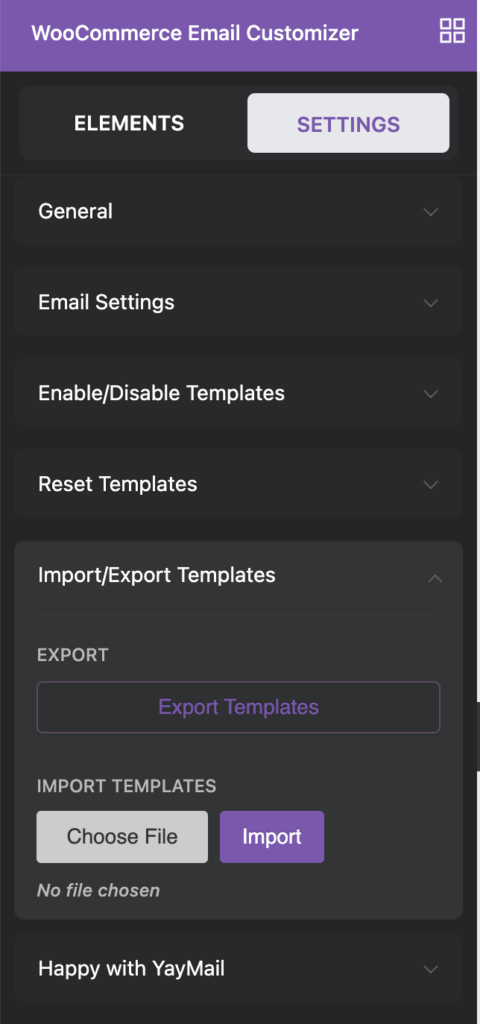Expand the Happy with YayMail chevron

pos(430,969)
